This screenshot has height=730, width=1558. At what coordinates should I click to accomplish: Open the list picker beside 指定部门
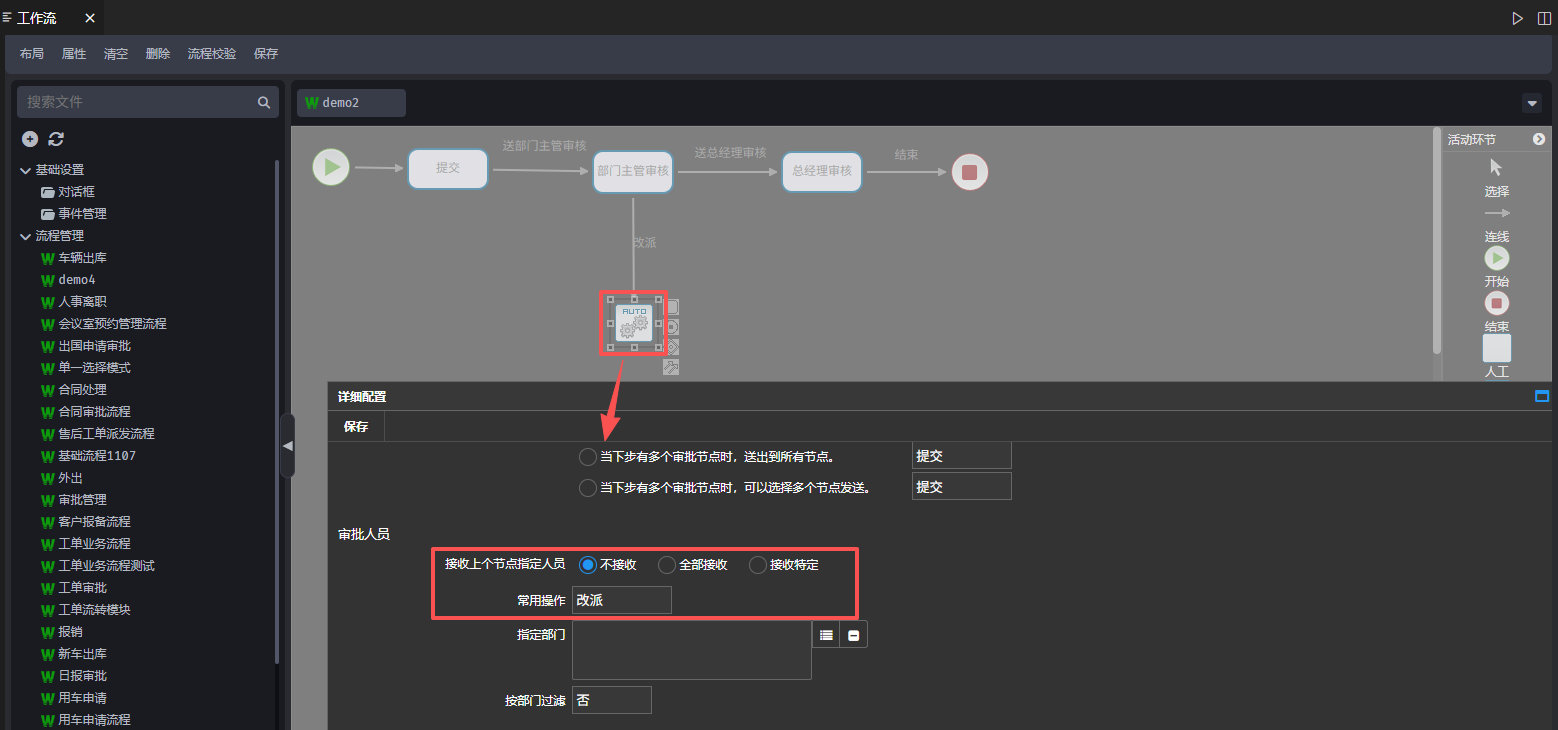(826, 634)
